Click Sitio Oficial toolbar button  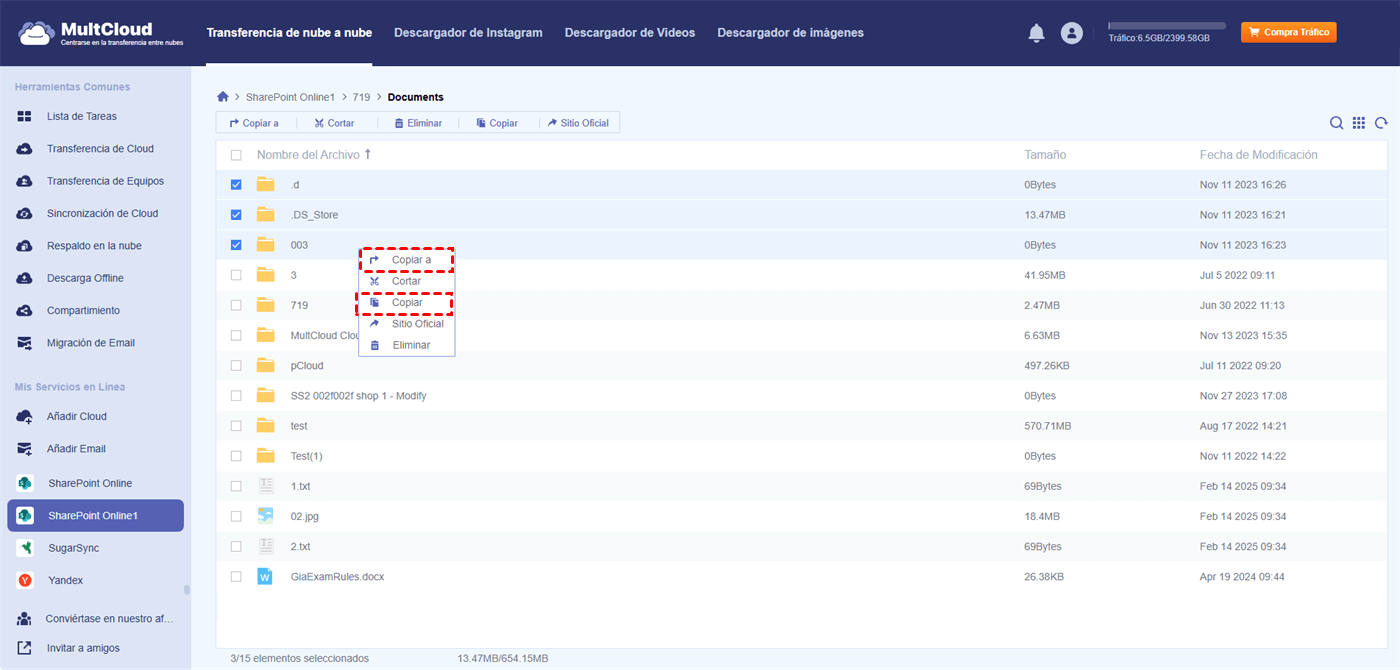click(579, 123)
